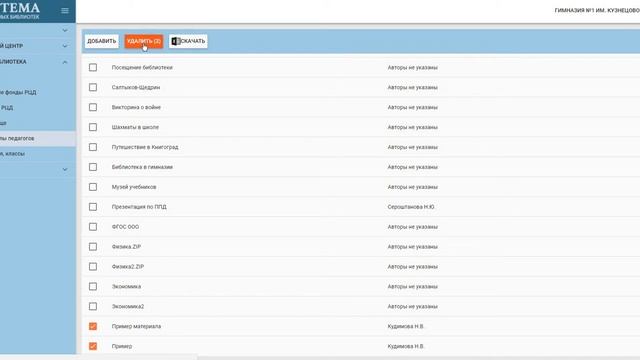This screenshot has width=640, height=360.
Task: Tick the ФГОС ООО checkbox
Action: click(x=93, y=227)
